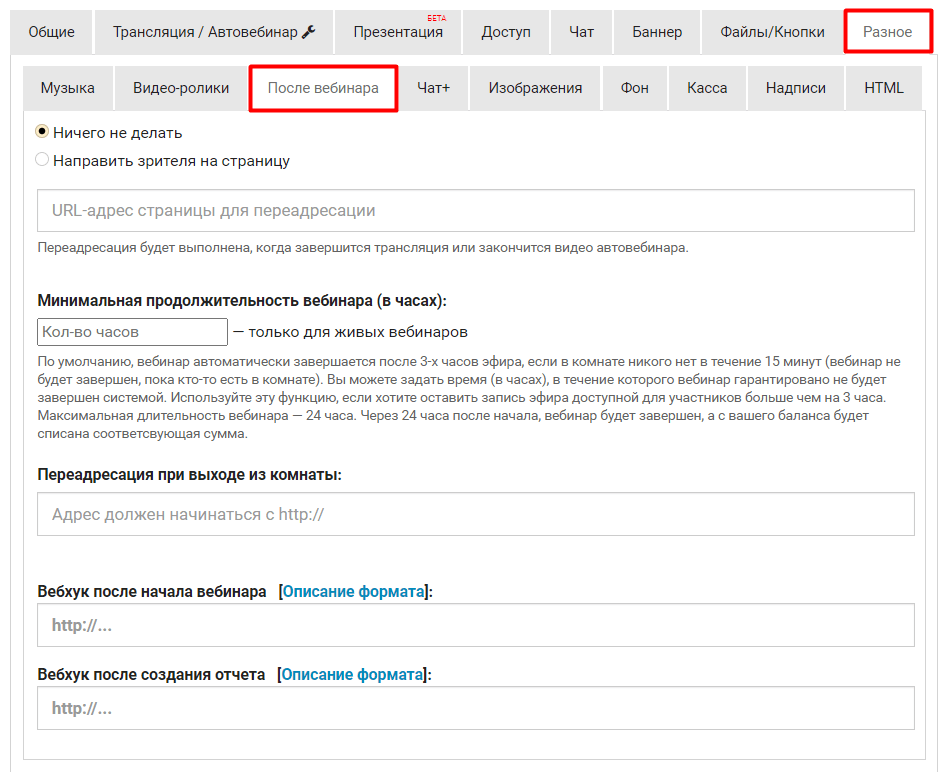The width and height of the screenshot is (945, 772).
Task: Open 'Описание формата' link for webinar start webhook
Action: pyautogui.click(x=353, y=591)
